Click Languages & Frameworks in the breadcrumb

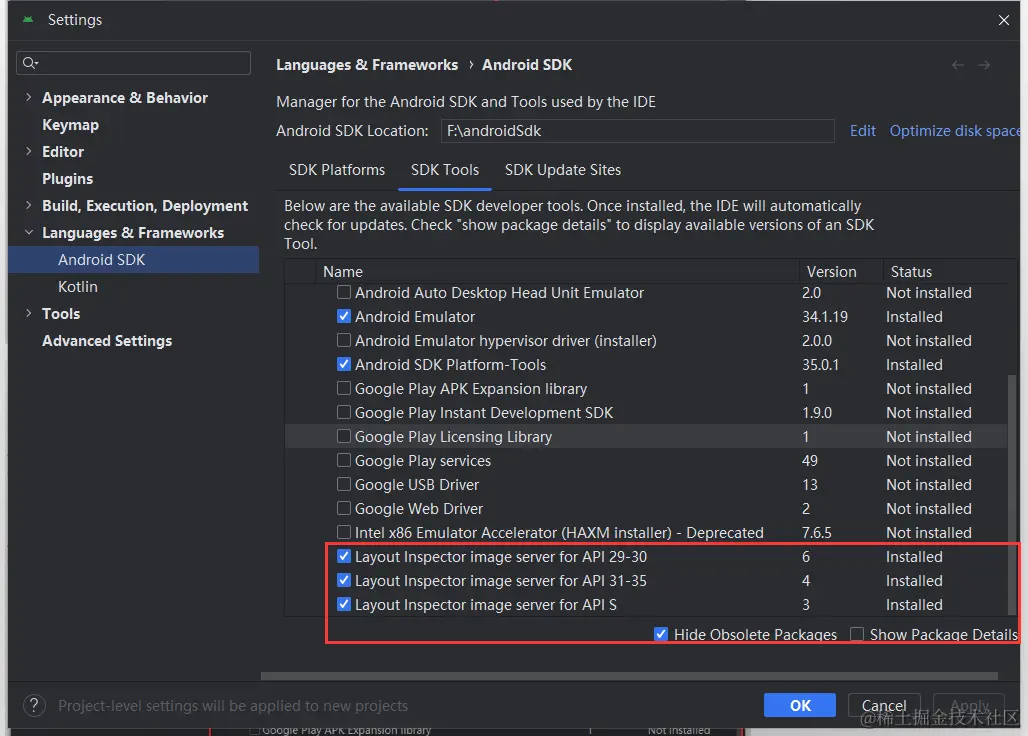(x=367, y=65)
